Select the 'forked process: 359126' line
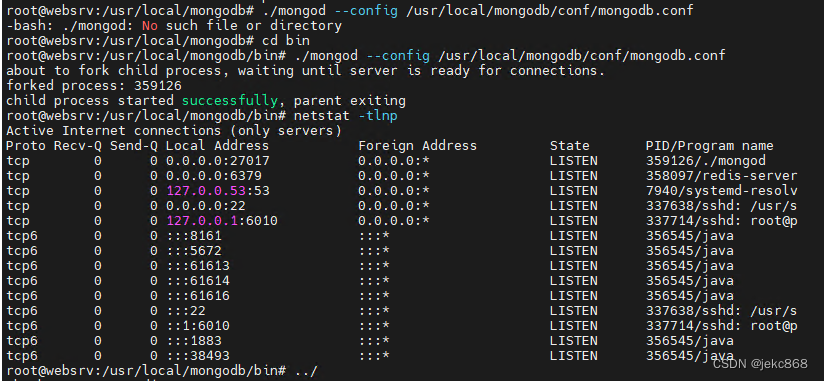The width and height of the screenshot is (824, 381). [x=94, y=86]
